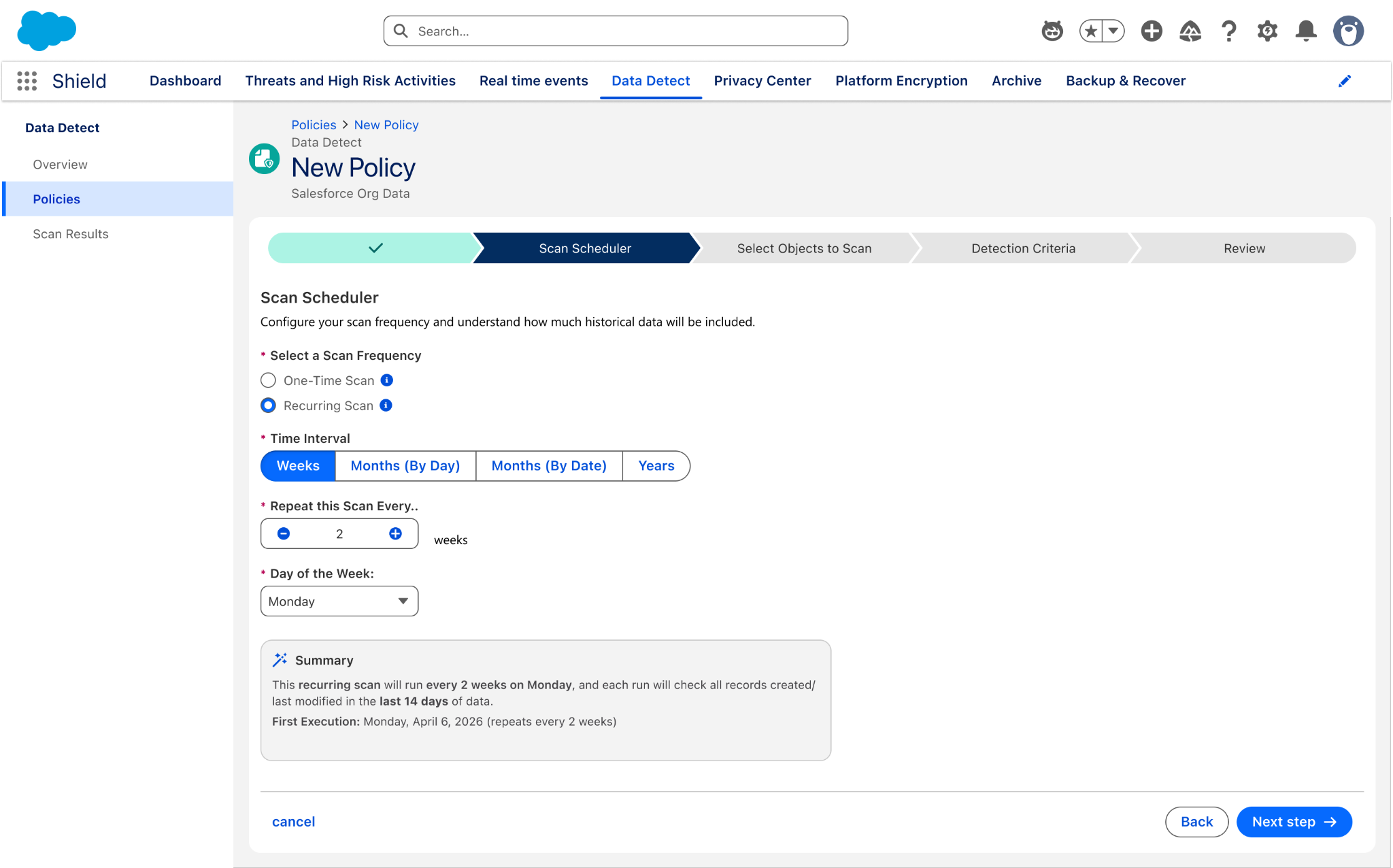Select the Data Detect tab

coord(651,81)
